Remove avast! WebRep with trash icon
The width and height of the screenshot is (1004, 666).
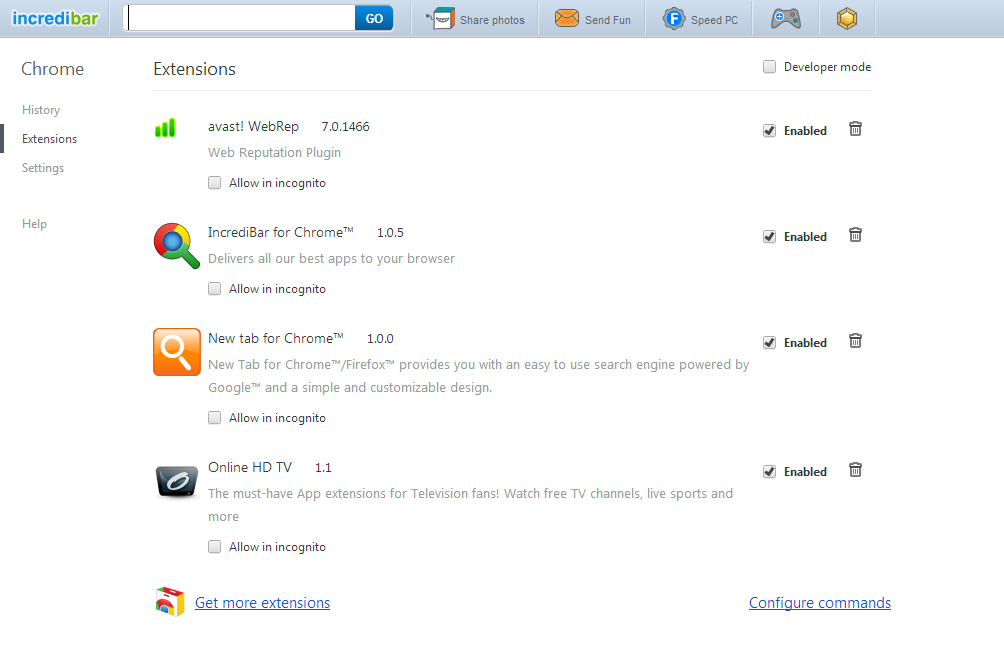coord(855,129)
